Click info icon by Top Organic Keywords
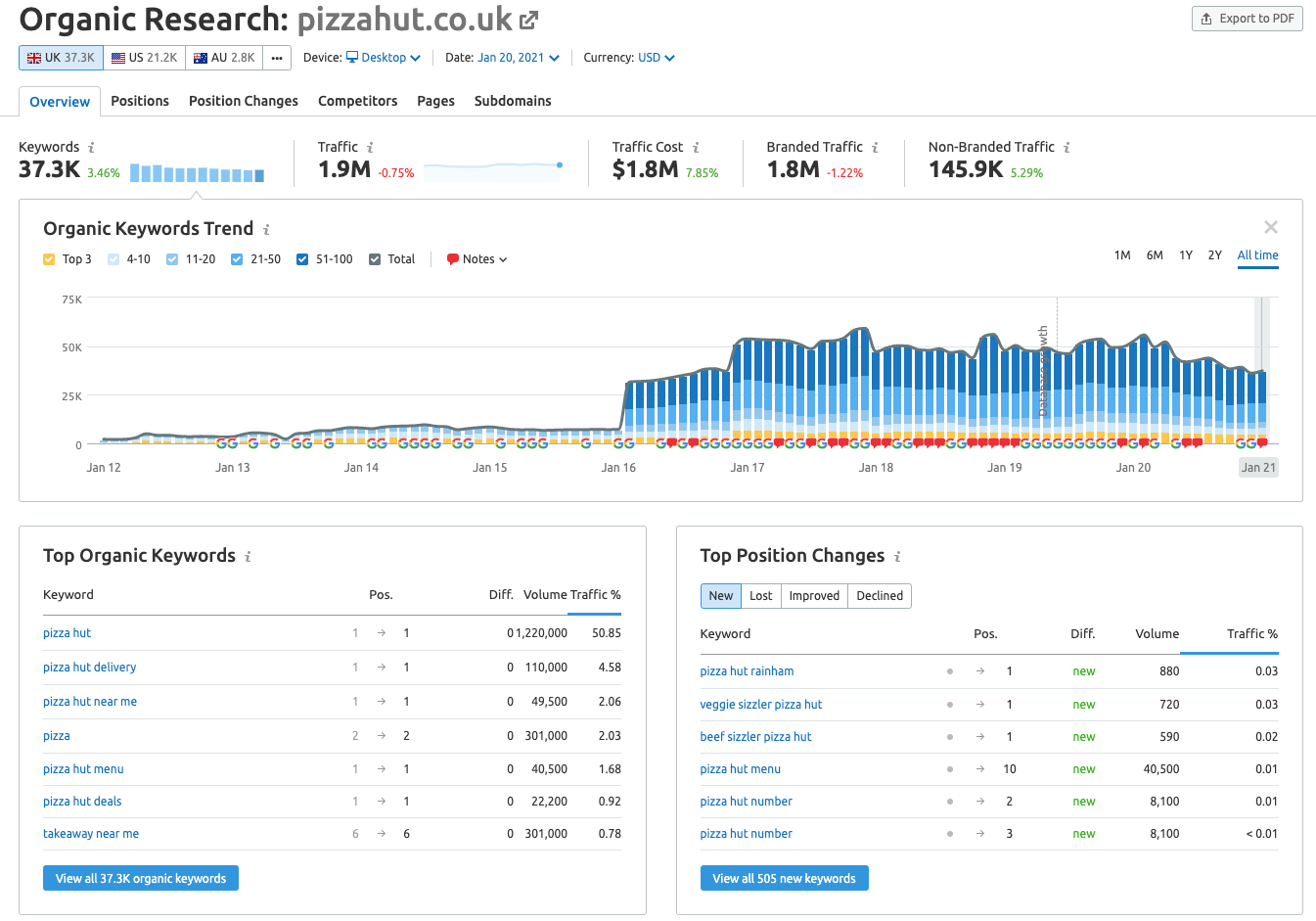This screenshot has width=1316, height=921. (248, 557)
